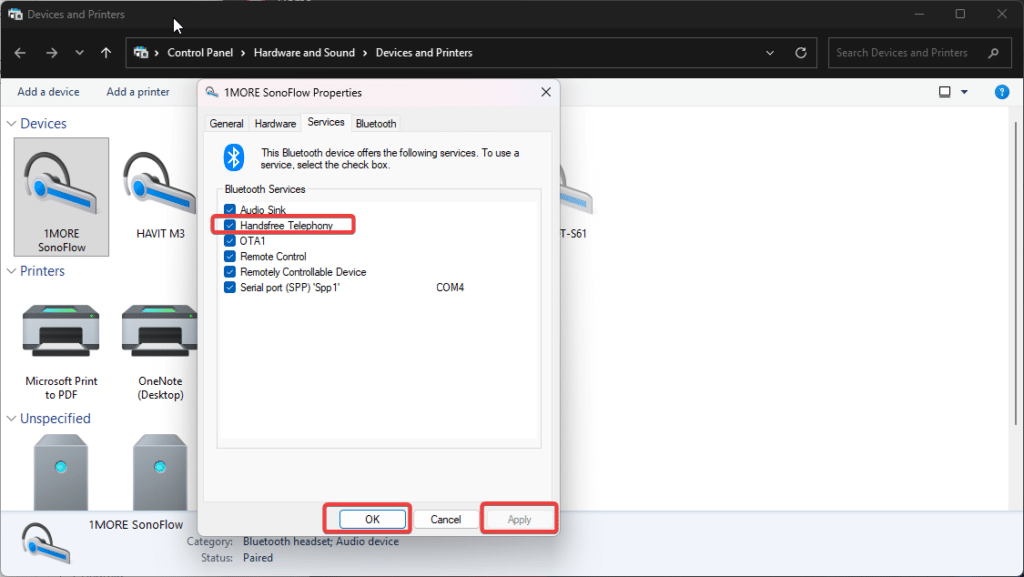This screenshot has height=577, width=1024.
Task: Go back with the navigation arrow
Action: coord(20,53)
